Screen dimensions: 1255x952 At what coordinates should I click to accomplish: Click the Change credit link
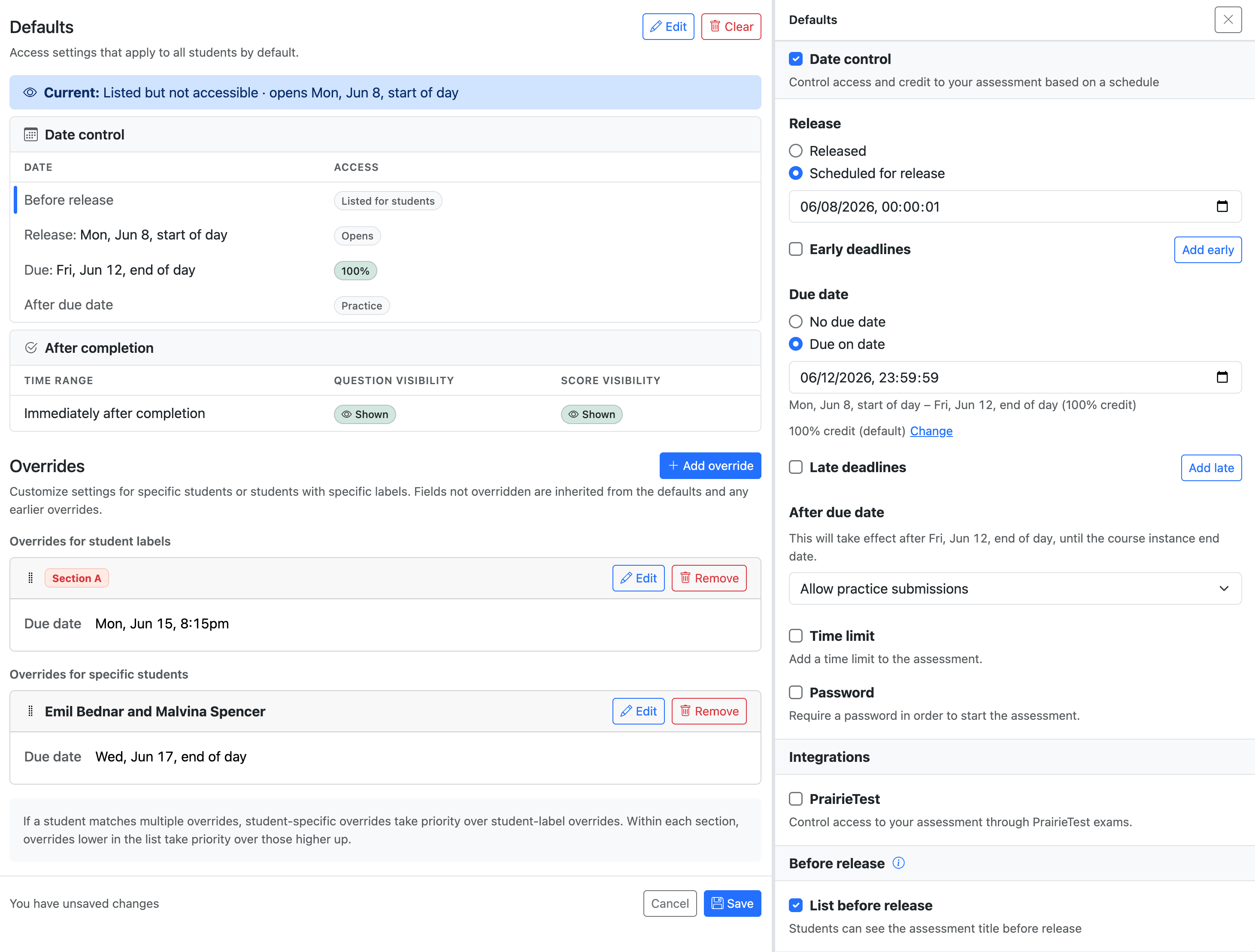[931, 431]
